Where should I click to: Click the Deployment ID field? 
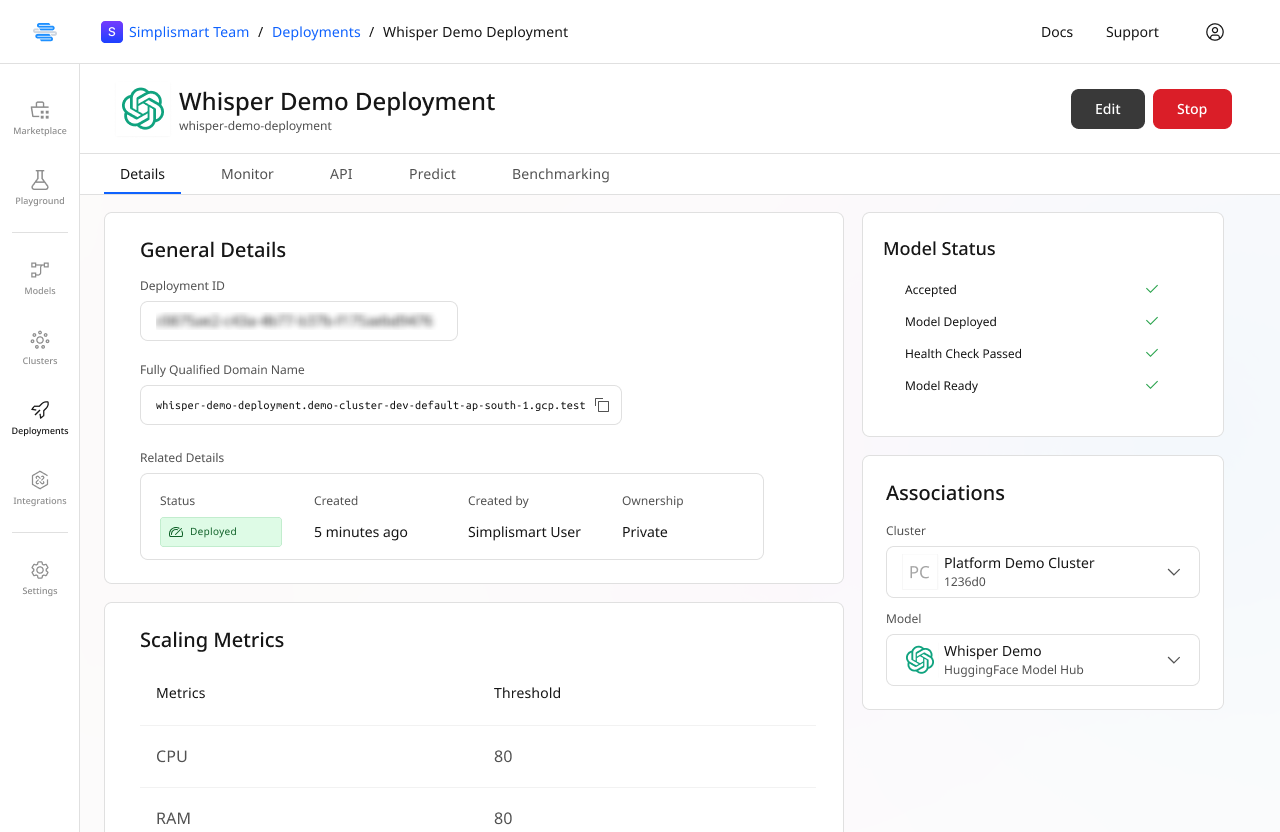click(x=299, y=321)
